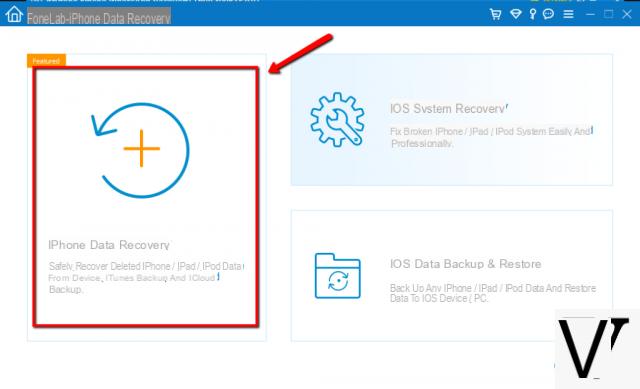640x389 pixels.
Task: Open the chat feedback bubble icon
Action: pos(549,14)
